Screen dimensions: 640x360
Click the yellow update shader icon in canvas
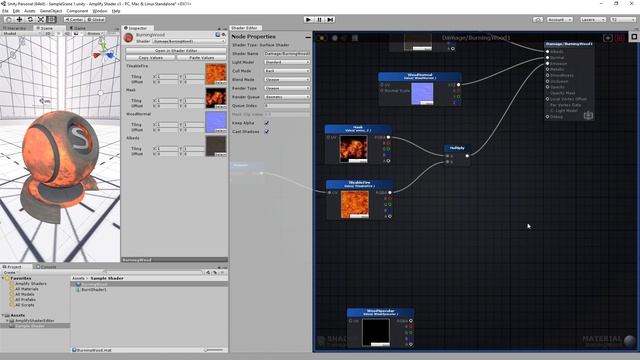click(322, 38)
